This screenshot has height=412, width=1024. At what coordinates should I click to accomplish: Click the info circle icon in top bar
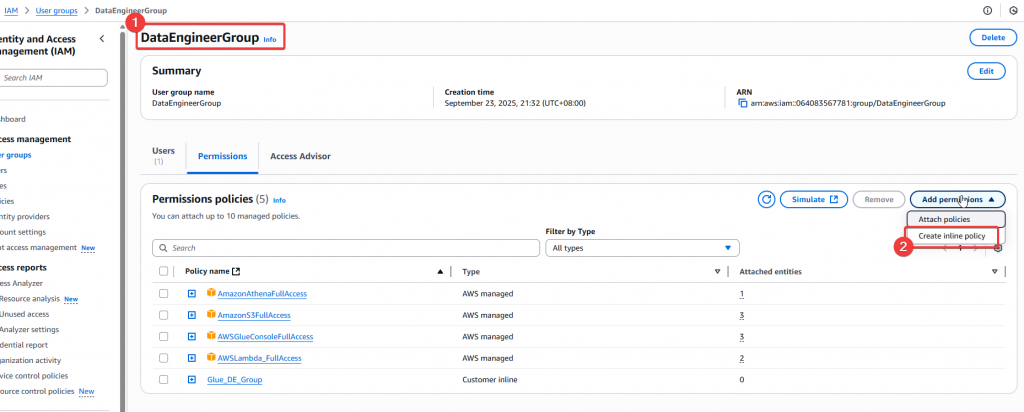coord(988,10)
